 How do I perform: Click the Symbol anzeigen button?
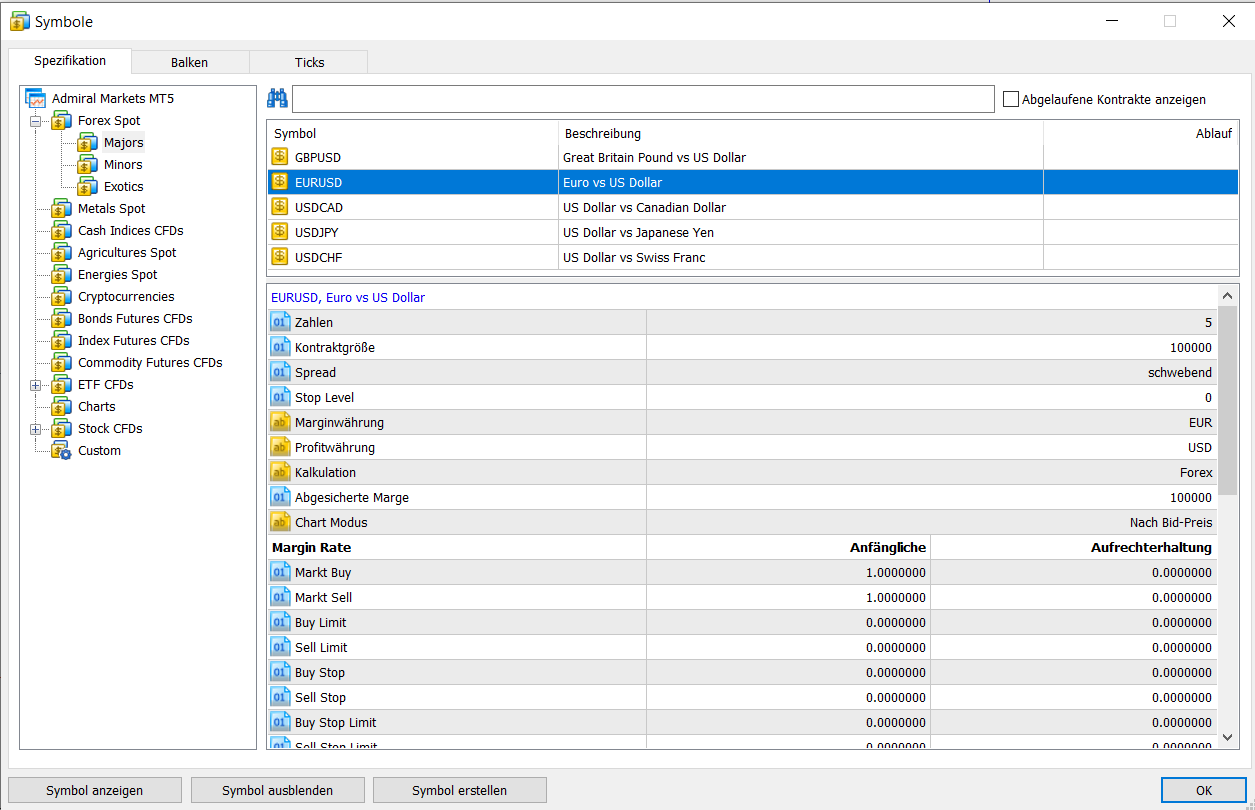coord(95,790)
